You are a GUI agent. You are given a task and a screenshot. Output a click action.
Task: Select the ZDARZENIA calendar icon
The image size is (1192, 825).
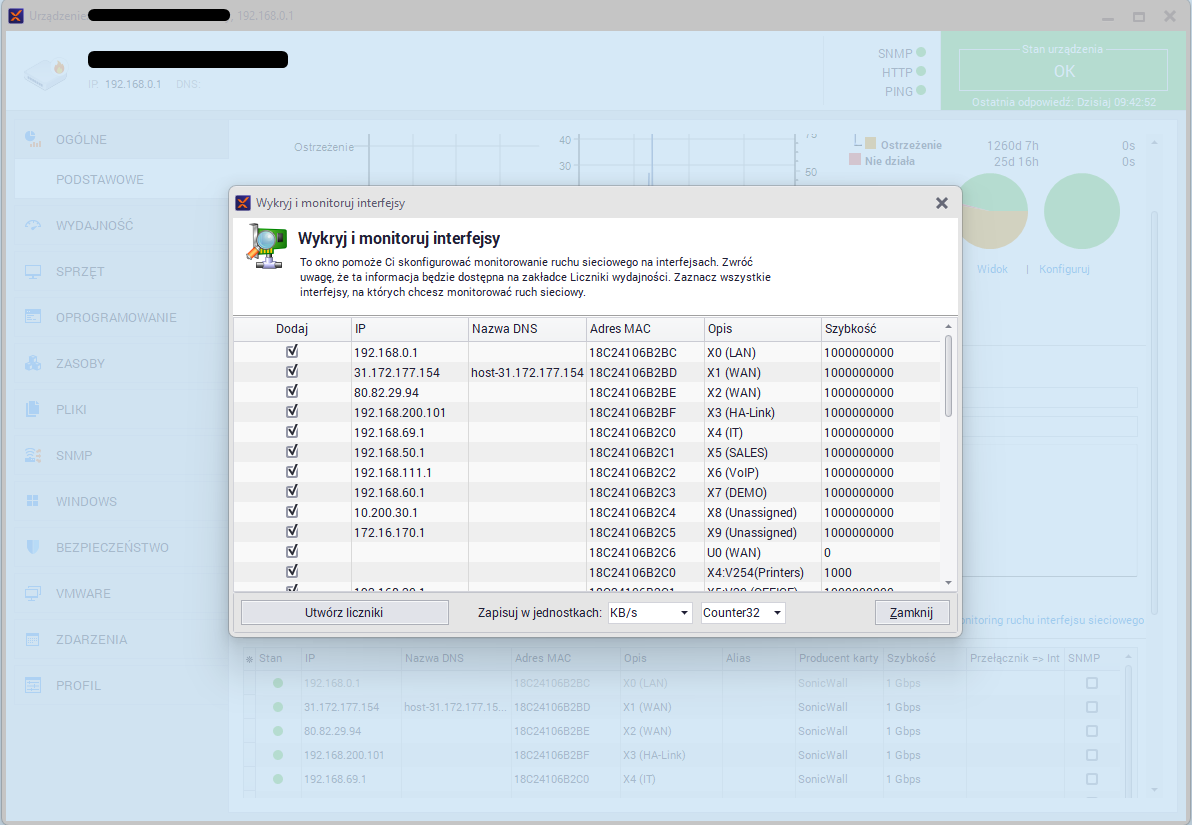(x=33, y=640)
